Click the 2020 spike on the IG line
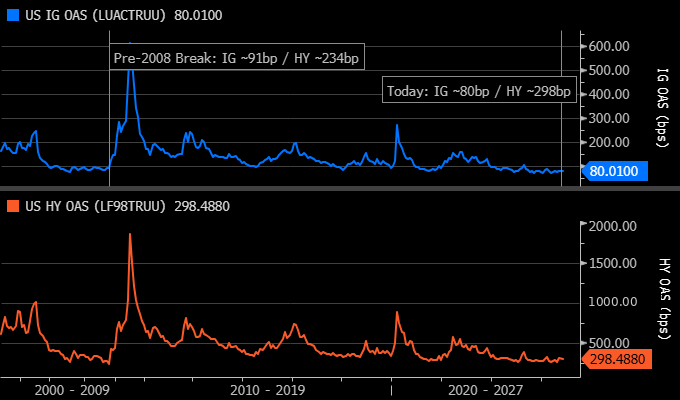The height and width of the screenshot is (400, 680). tap(396, 126)
